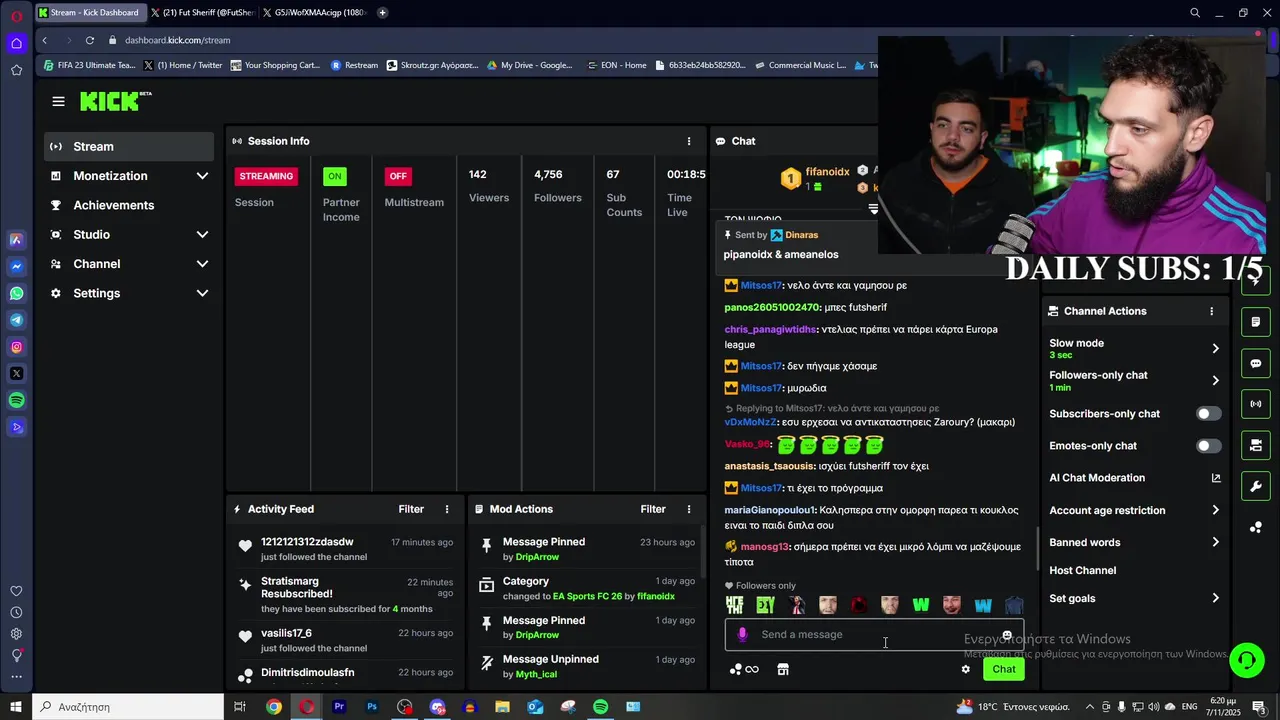Click the broadcast signal icon in right rail
This screenshot has height=720, width=1280.
[x=1256, y=404]
